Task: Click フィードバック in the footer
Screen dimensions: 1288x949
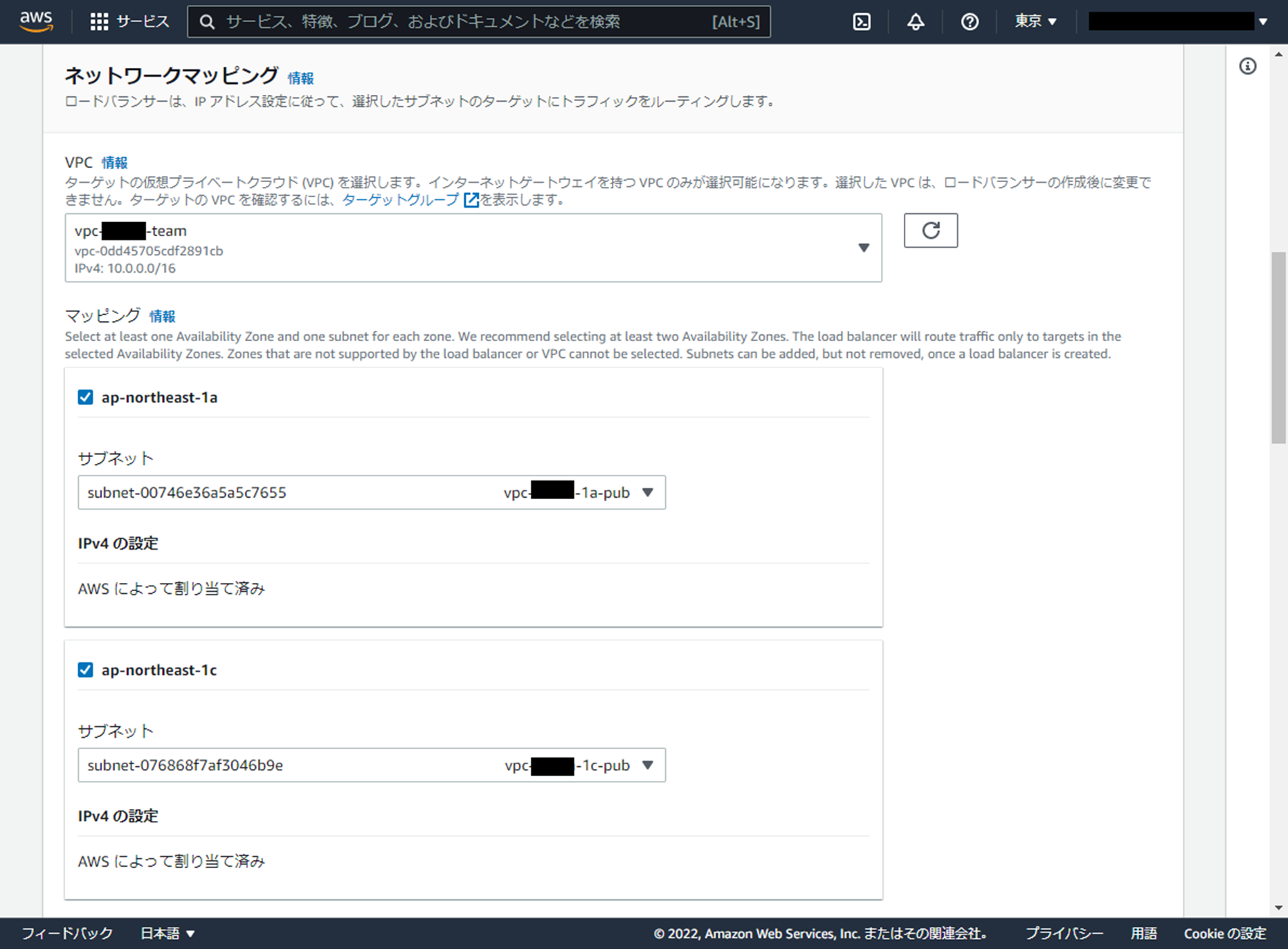Action: [x=67, y=933]
